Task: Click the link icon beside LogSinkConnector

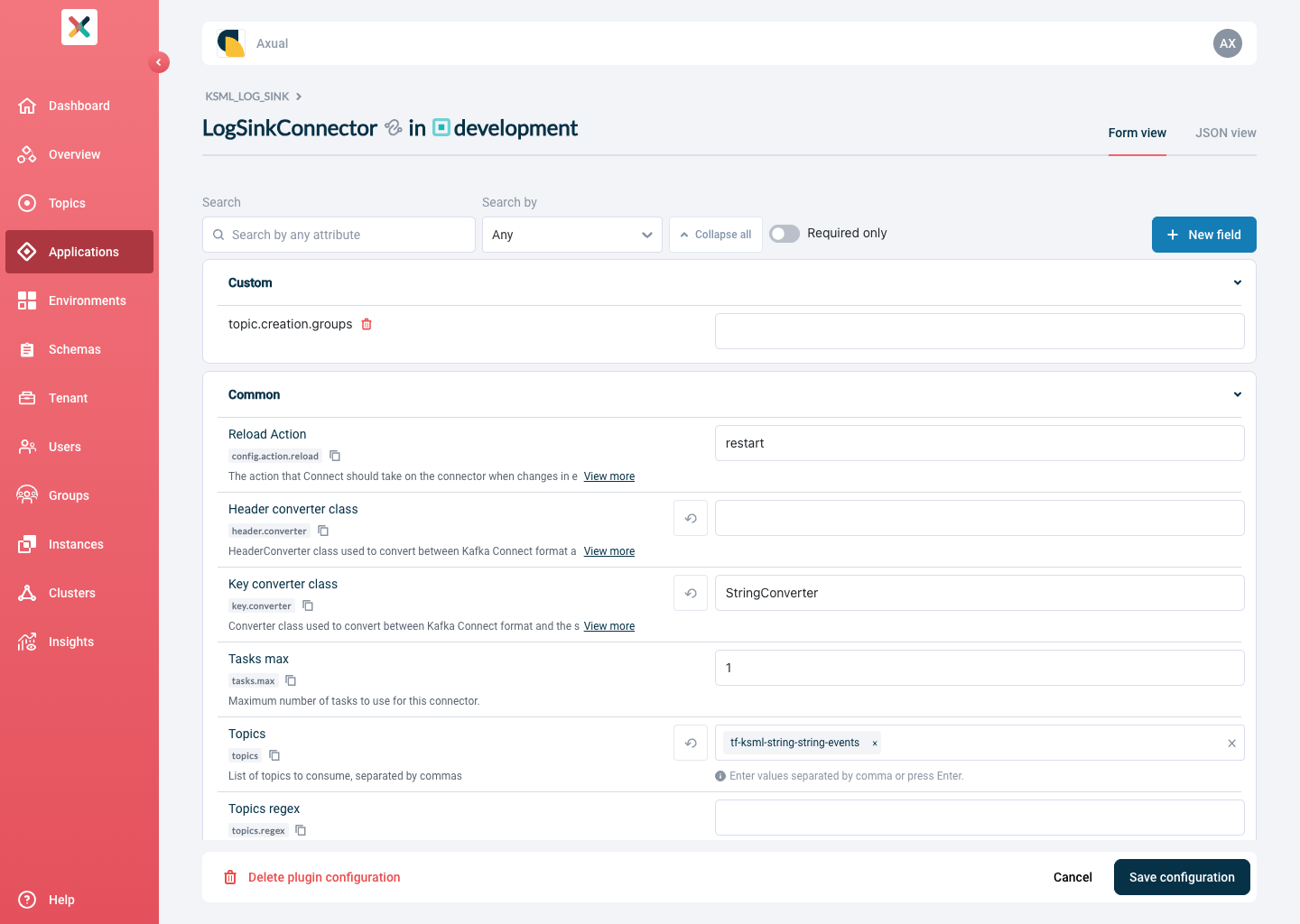Action: (x=393, y=128)
